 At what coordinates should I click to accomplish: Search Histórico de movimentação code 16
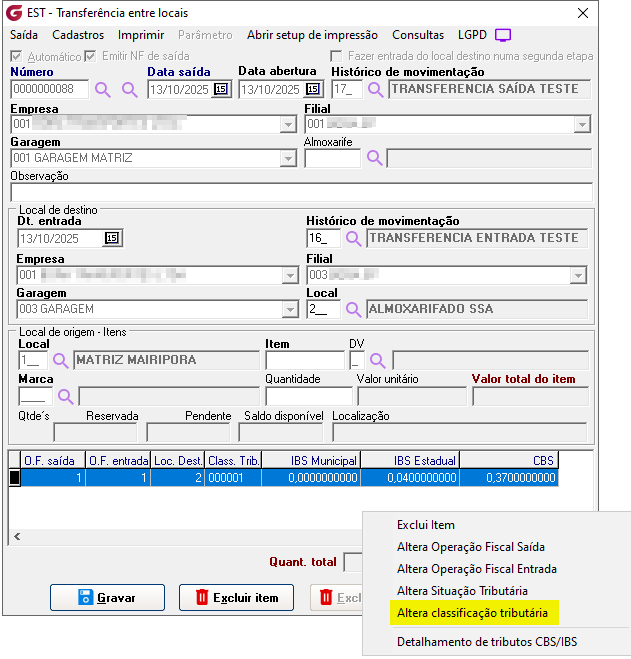(x=353, y=238)
